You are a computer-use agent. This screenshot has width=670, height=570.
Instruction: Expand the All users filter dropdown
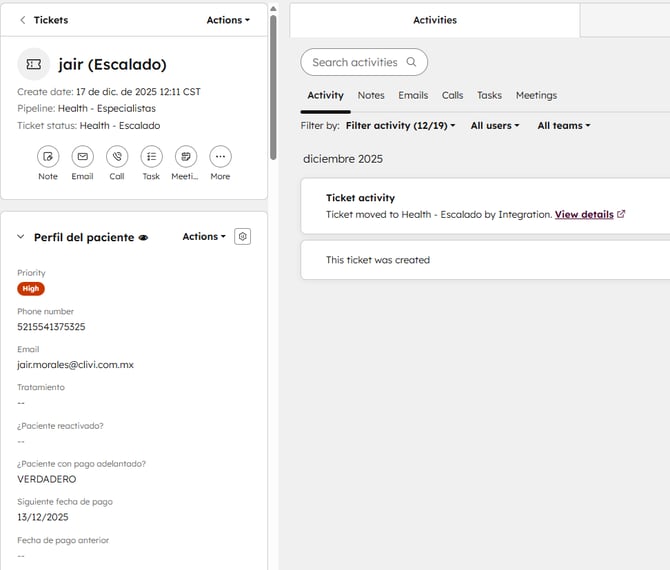tap(495, 126)
